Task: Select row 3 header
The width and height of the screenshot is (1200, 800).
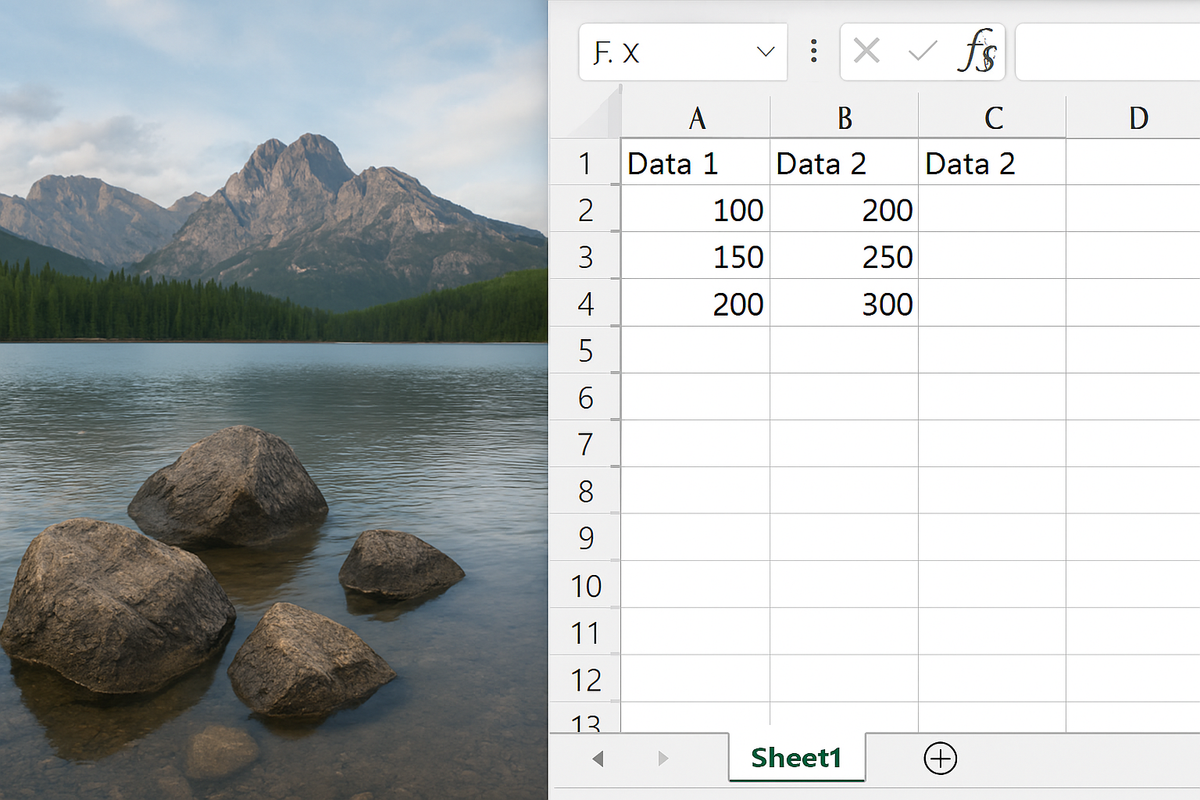Action: (x=585, y=257)
